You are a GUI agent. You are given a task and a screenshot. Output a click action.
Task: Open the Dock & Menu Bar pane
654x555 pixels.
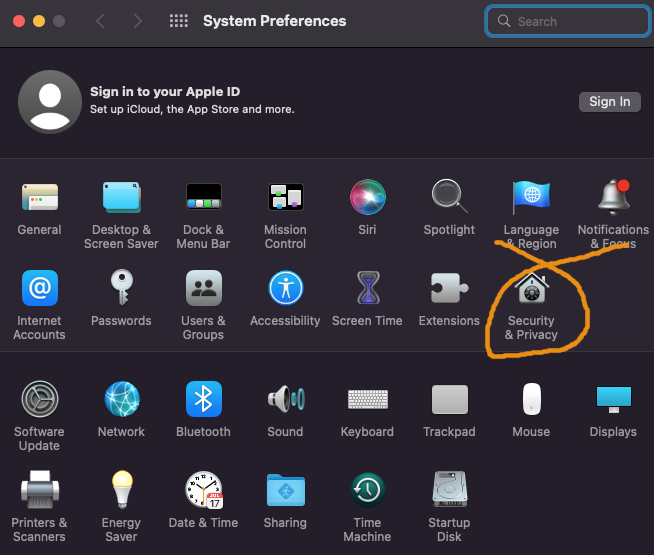coord(203,198)
